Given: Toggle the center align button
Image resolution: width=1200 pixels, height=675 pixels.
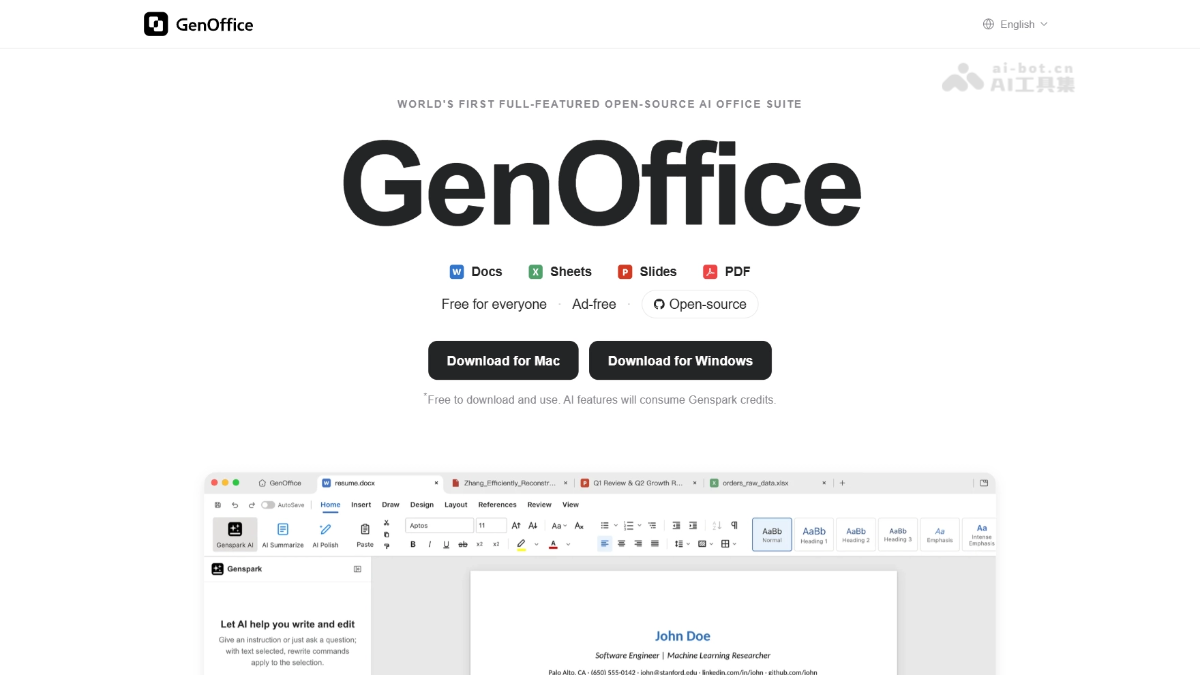Looking at the screenshot, I should 622,544.
